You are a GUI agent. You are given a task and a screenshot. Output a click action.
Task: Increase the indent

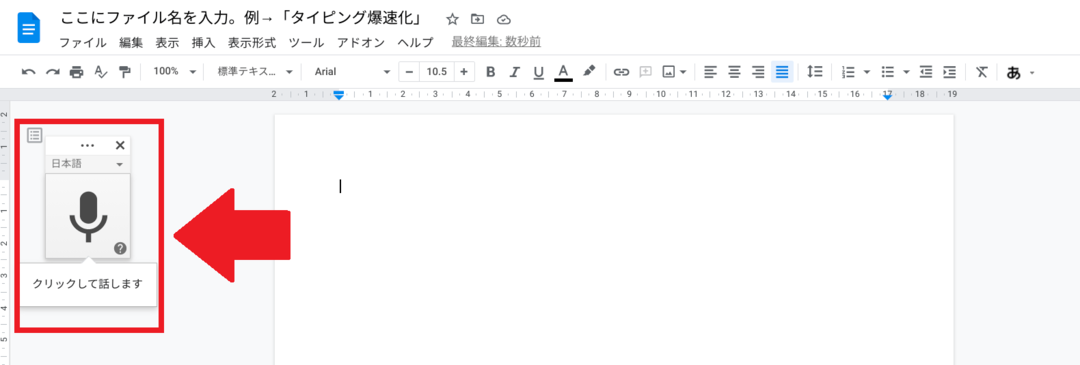(x=950, y=72)
